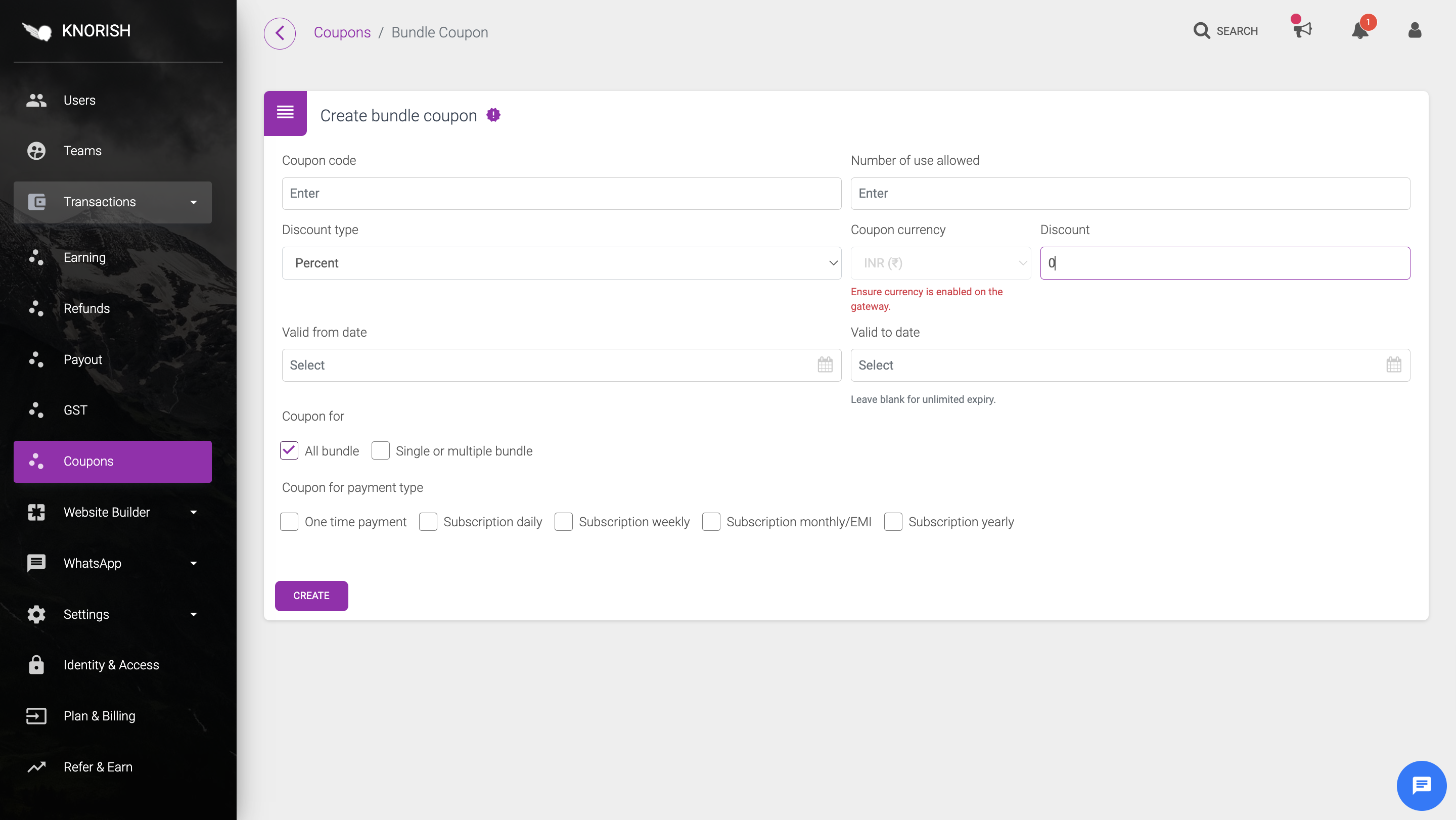1456x820 pixels.
Task: Click the SEARCH label in header
Action: click(1237, 31)
